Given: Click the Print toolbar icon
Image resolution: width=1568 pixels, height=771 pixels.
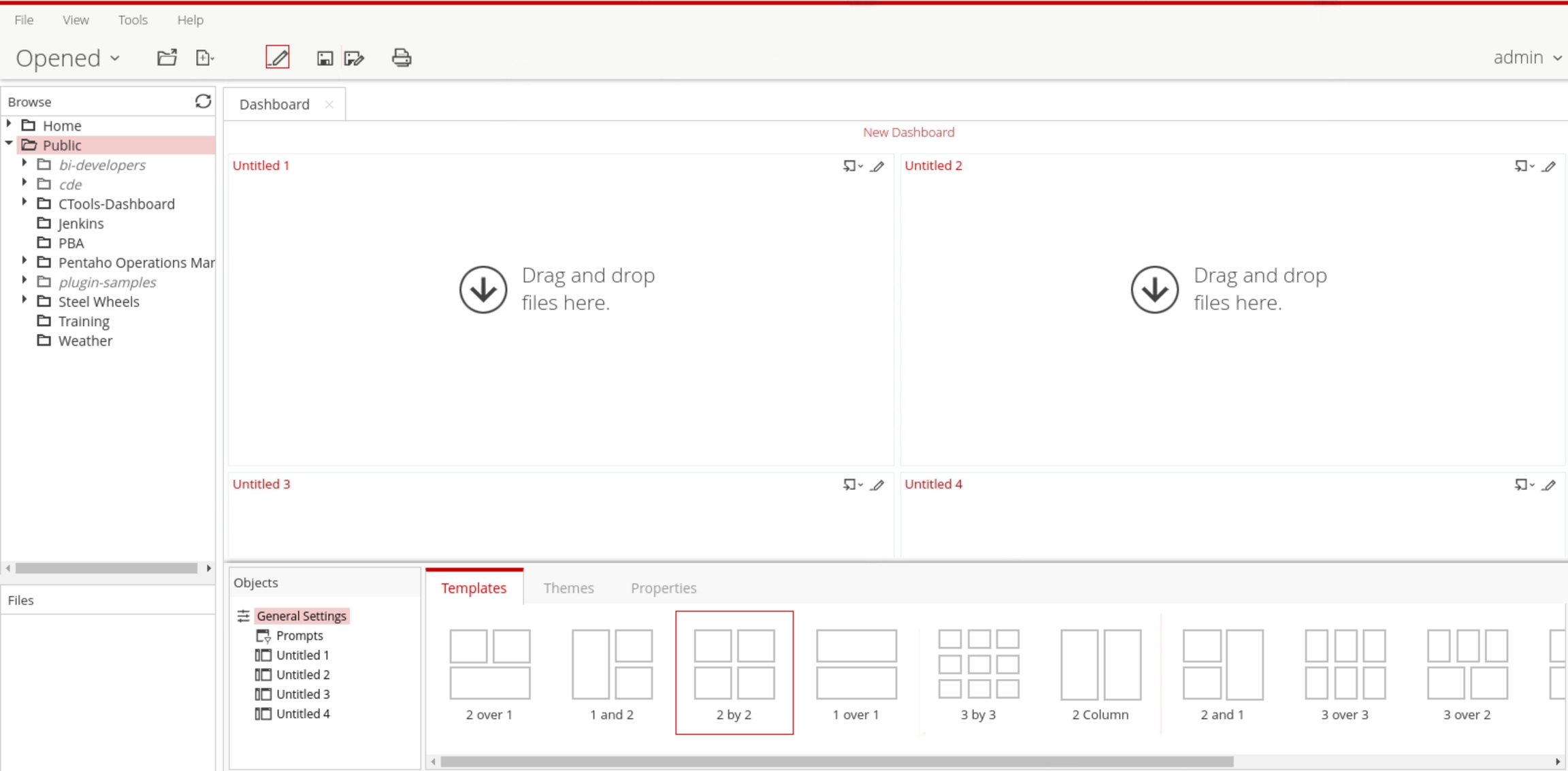Looking at the screenshot, I should point(402,58).
